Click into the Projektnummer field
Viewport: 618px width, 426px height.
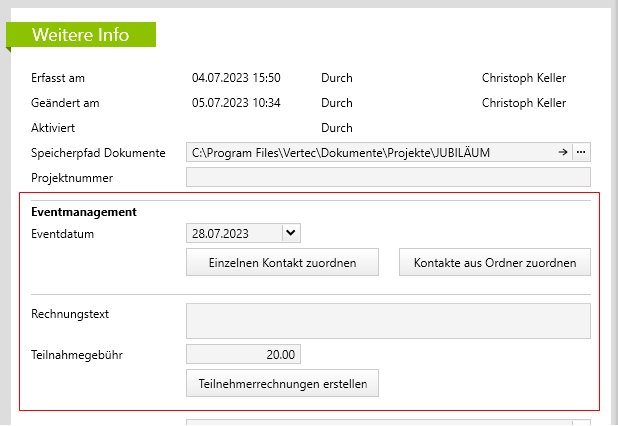[388, 178]
